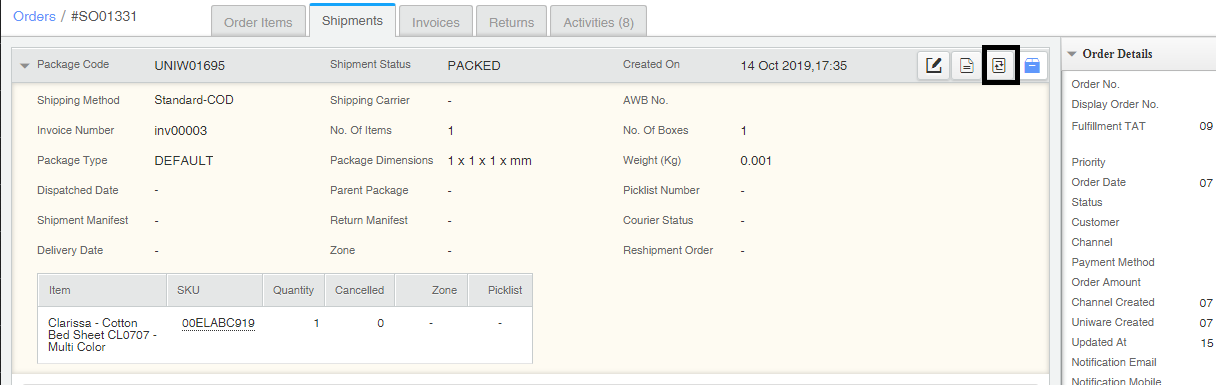Open the Activities (8) tab

pos(599,22)
